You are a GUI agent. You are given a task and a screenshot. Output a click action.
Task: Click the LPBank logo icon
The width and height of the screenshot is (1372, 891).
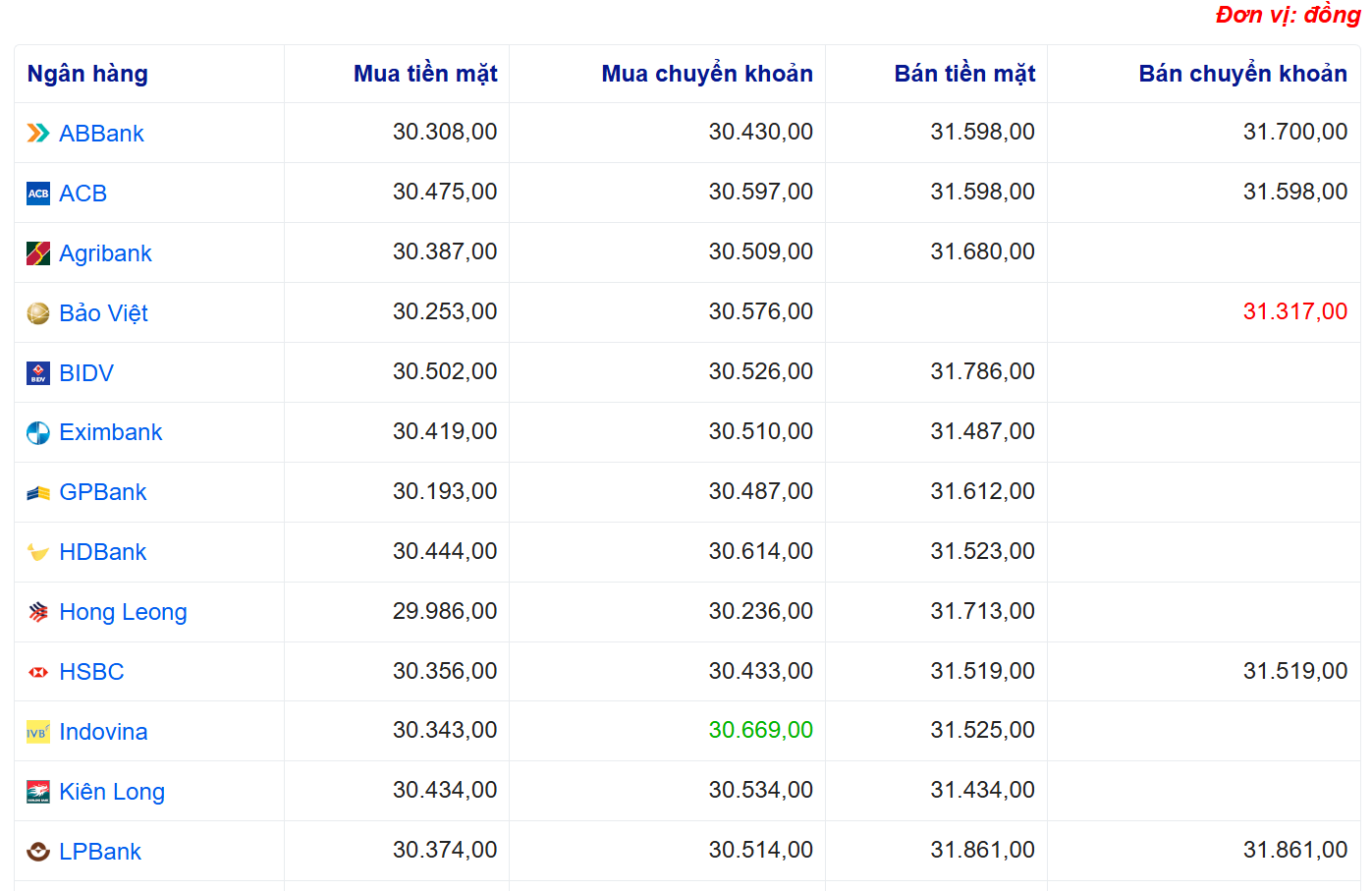click(x=38, y=852)
